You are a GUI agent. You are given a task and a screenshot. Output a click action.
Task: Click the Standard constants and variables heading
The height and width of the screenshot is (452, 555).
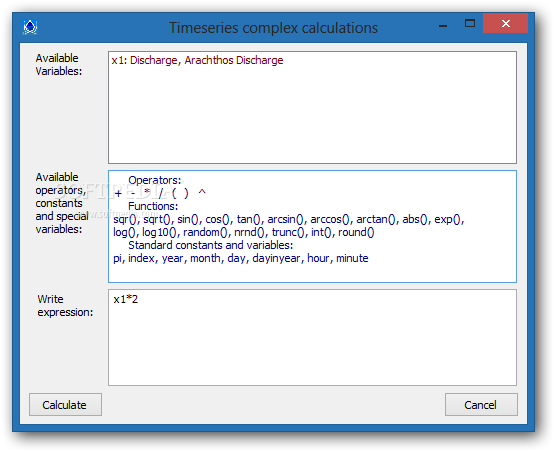[211, 245]
